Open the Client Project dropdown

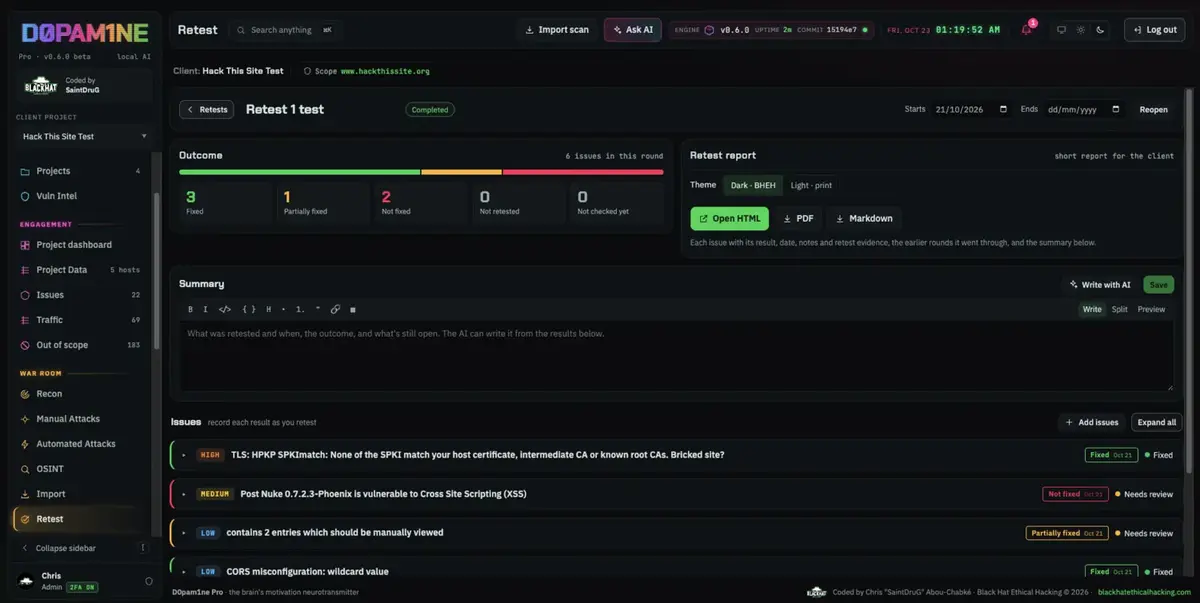coord(84,136)
